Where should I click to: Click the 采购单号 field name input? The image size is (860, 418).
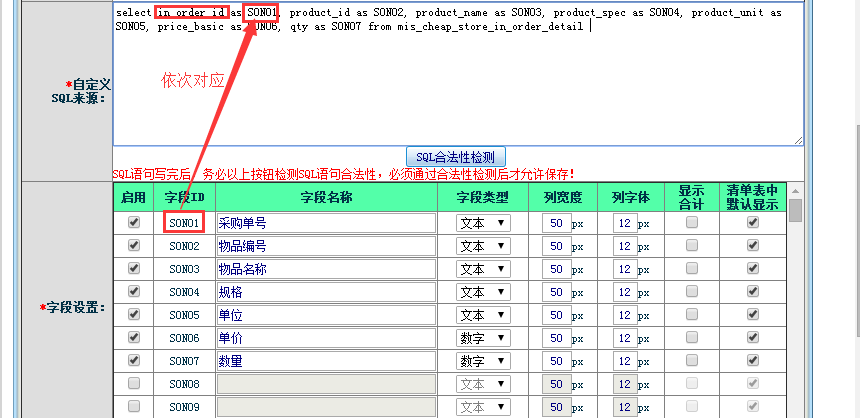coord(326,223)
